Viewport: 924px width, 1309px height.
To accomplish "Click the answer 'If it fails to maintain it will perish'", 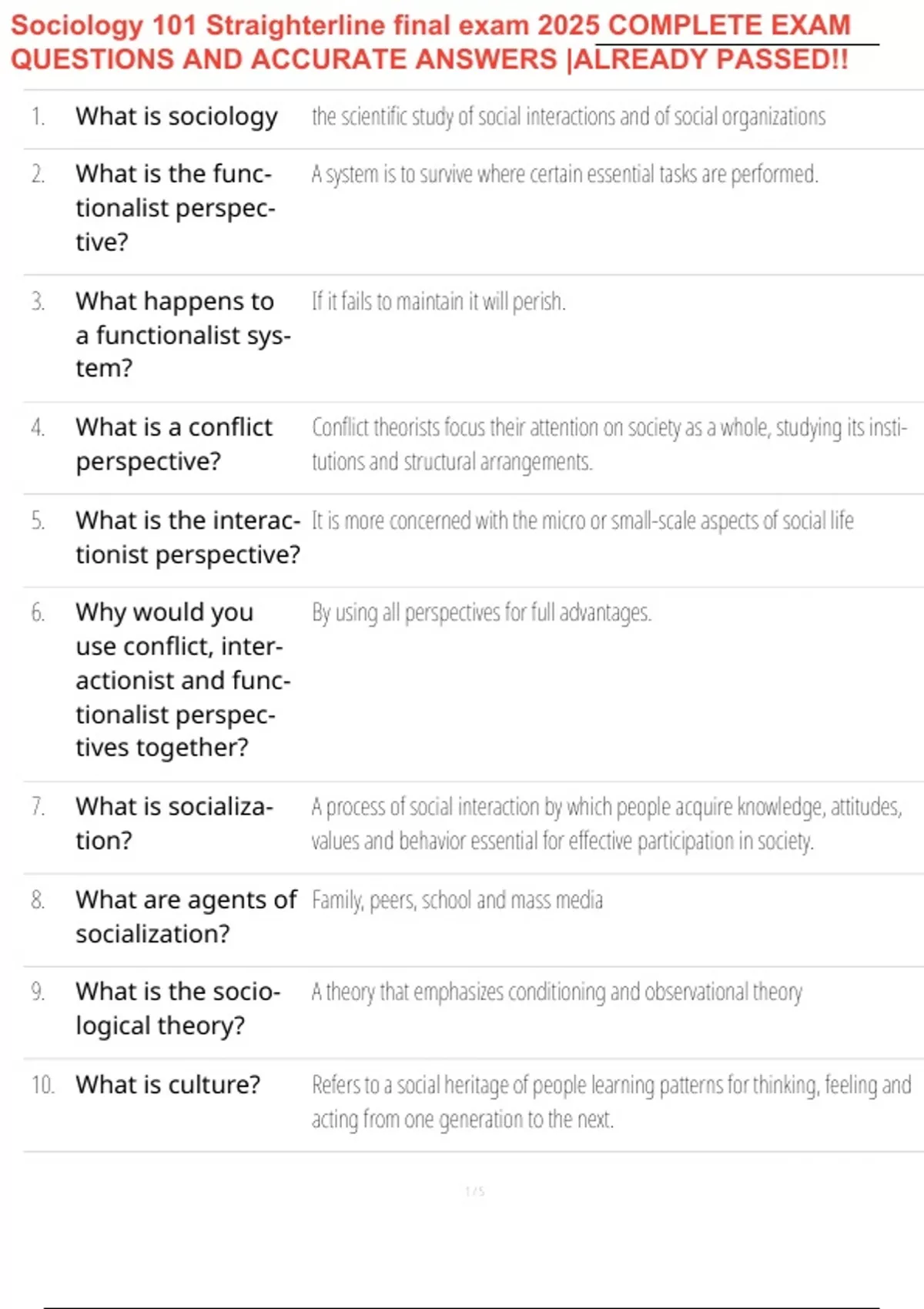I will pyautogui.click(x=438, y=301).
